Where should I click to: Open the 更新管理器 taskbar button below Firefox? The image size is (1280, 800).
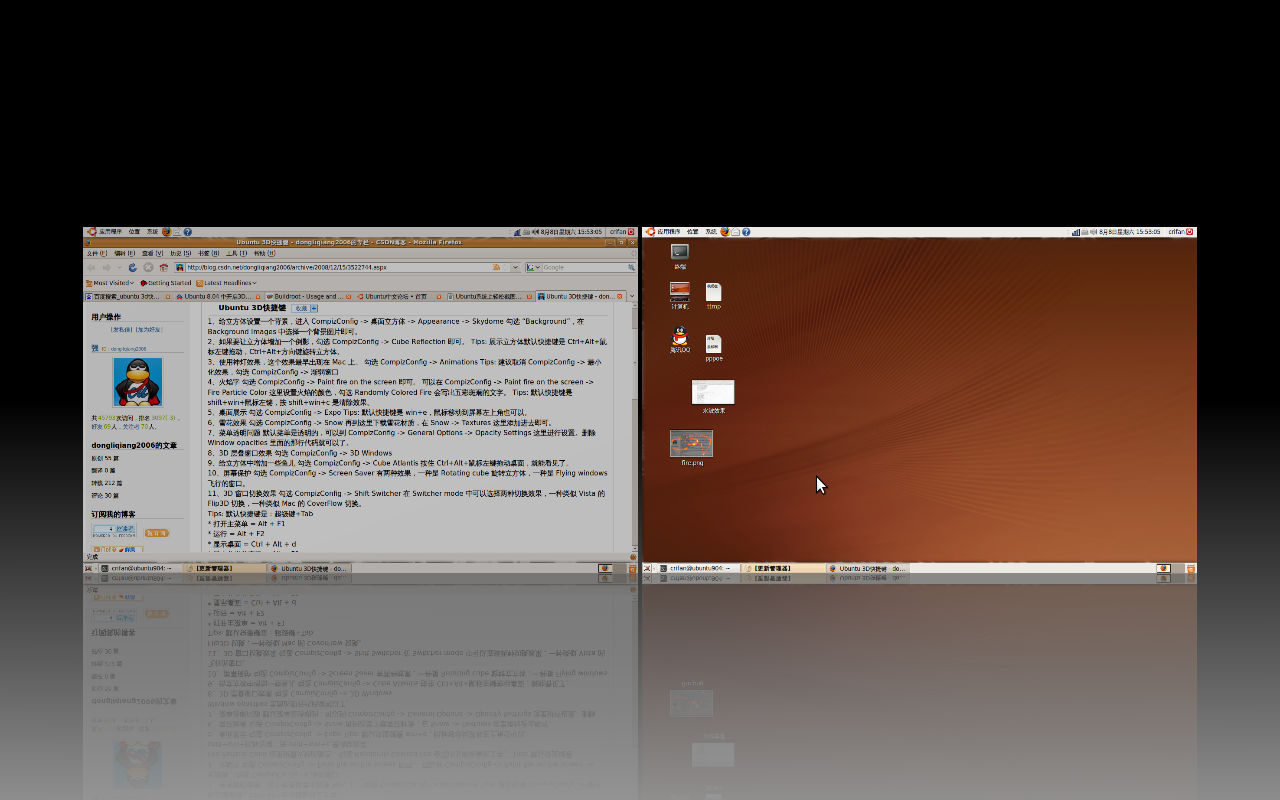coord(224,568)
